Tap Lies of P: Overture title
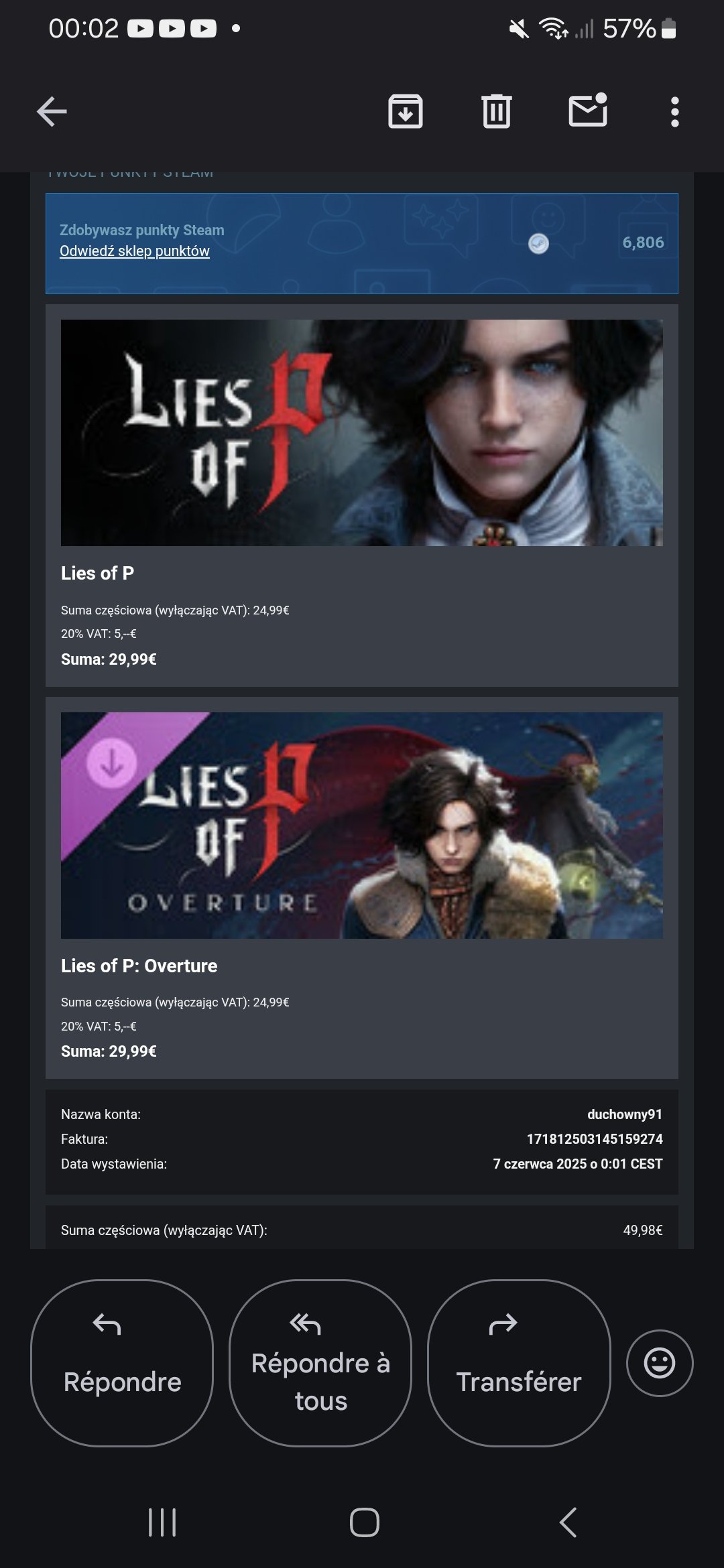724x1568 pixels. pos(139,966)
